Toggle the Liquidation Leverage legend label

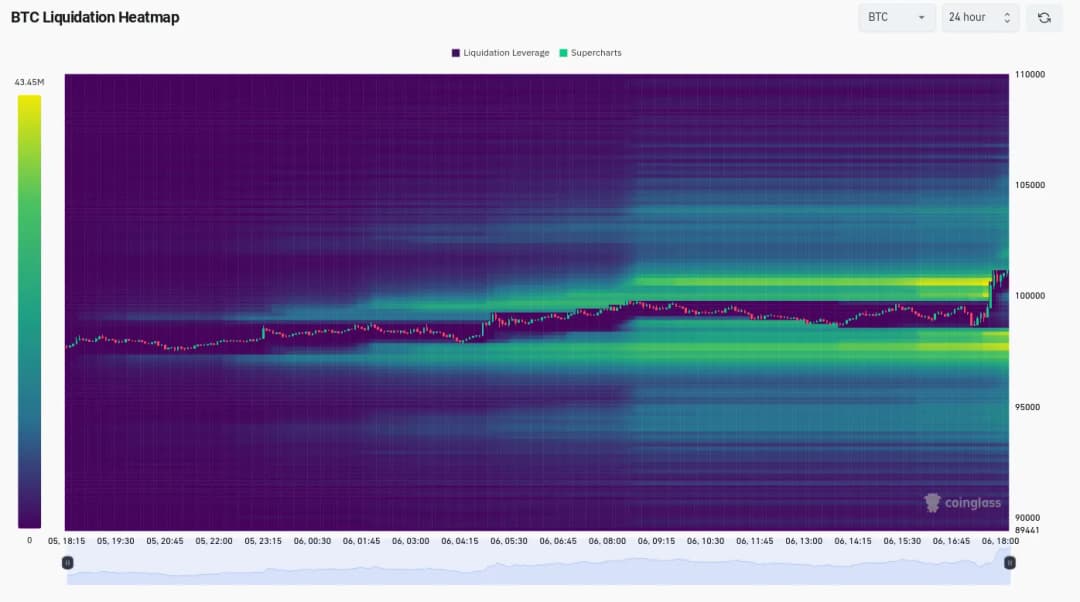[506, 53]
